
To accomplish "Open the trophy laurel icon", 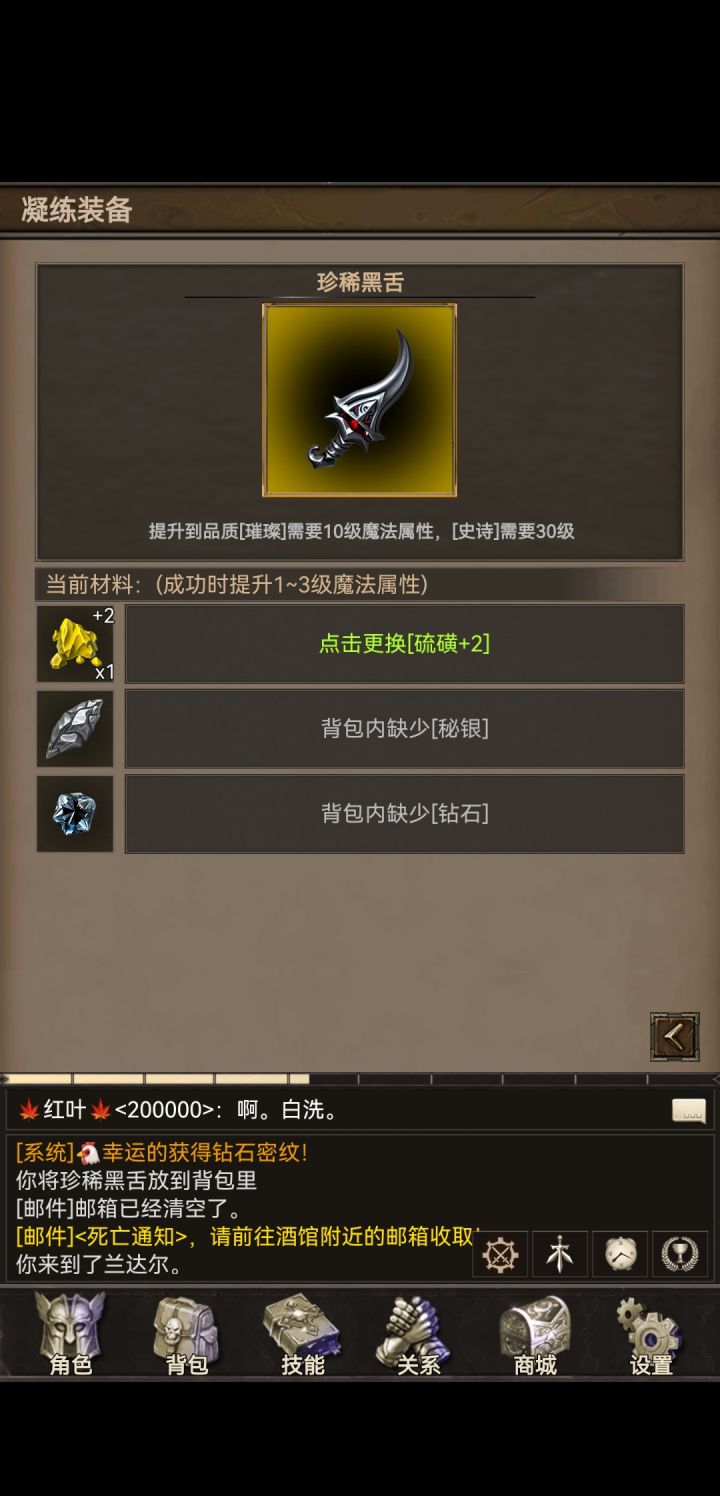I will [x=680, y=1254].
